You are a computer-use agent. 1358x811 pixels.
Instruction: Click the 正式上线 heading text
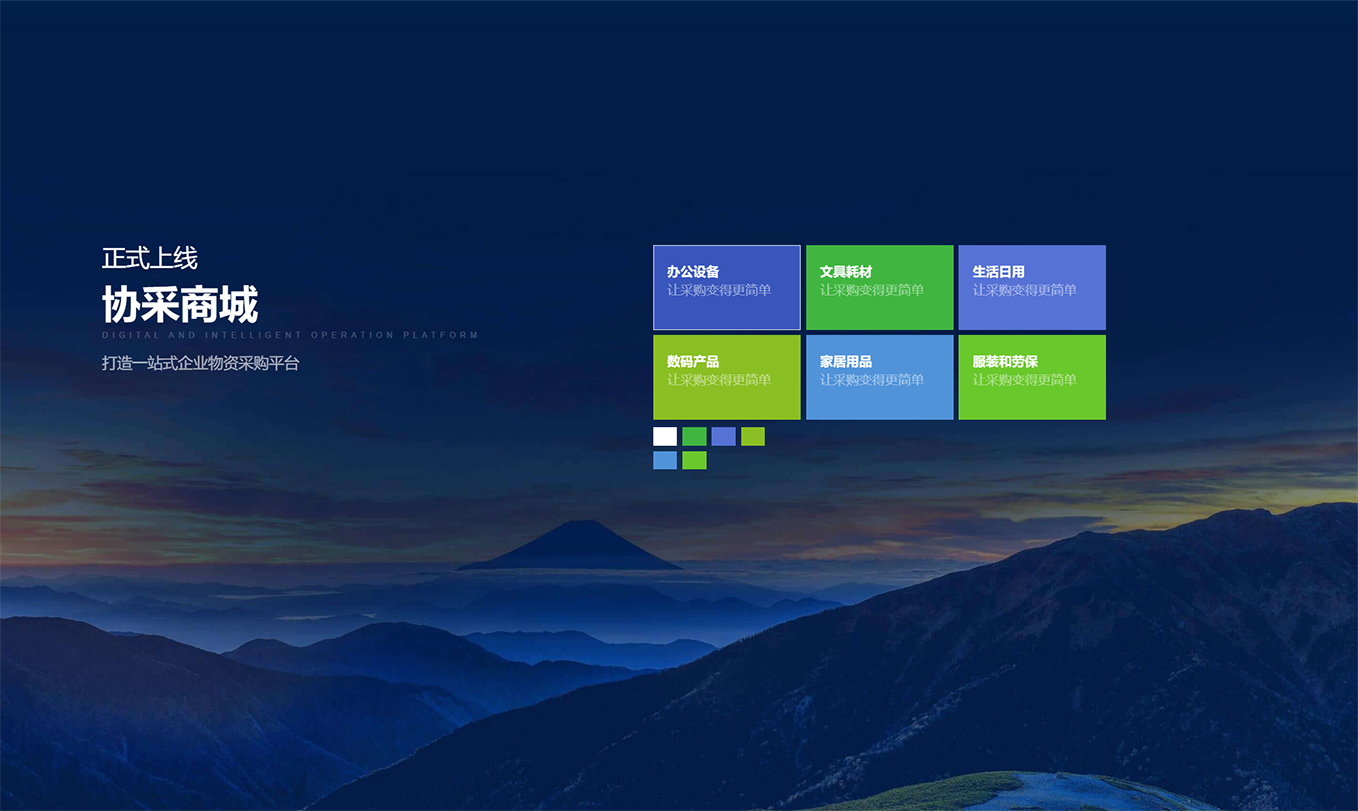pyautogui.click(x=150, y=258)
